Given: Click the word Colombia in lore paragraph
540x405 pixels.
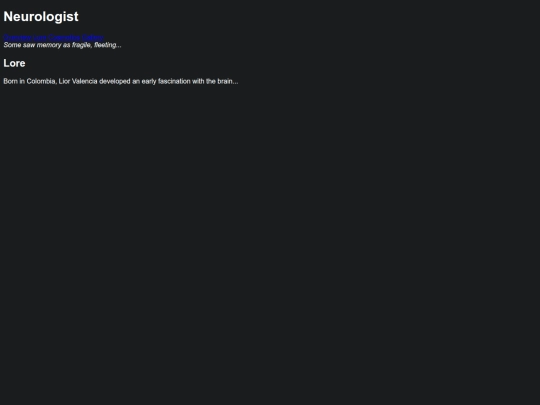Looking at the screenshot, I should (x=41, y=81).
